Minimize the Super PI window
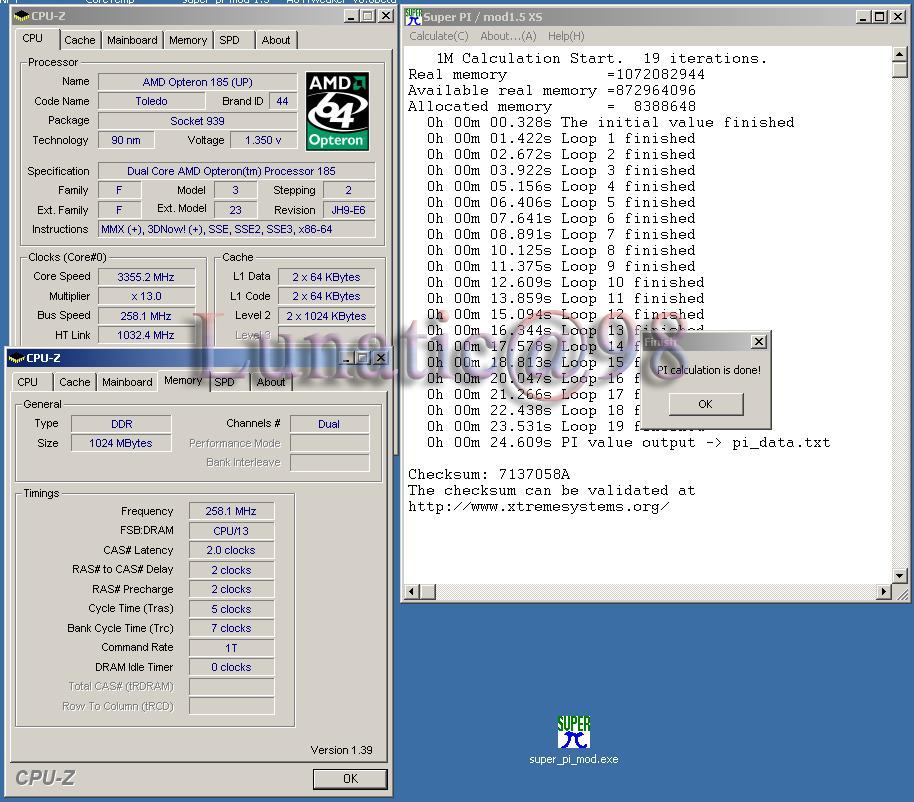 [x=863, y=17]
